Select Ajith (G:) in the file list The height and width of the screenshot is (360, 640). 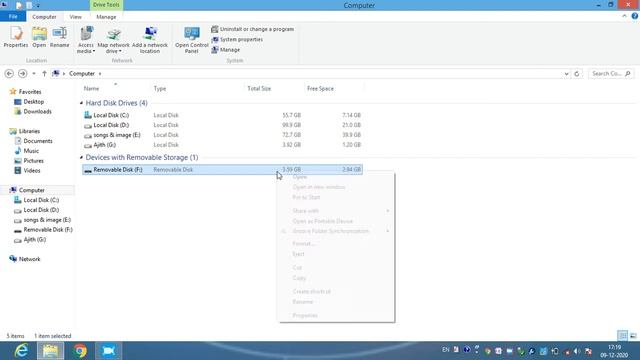[x=222, y=144]
